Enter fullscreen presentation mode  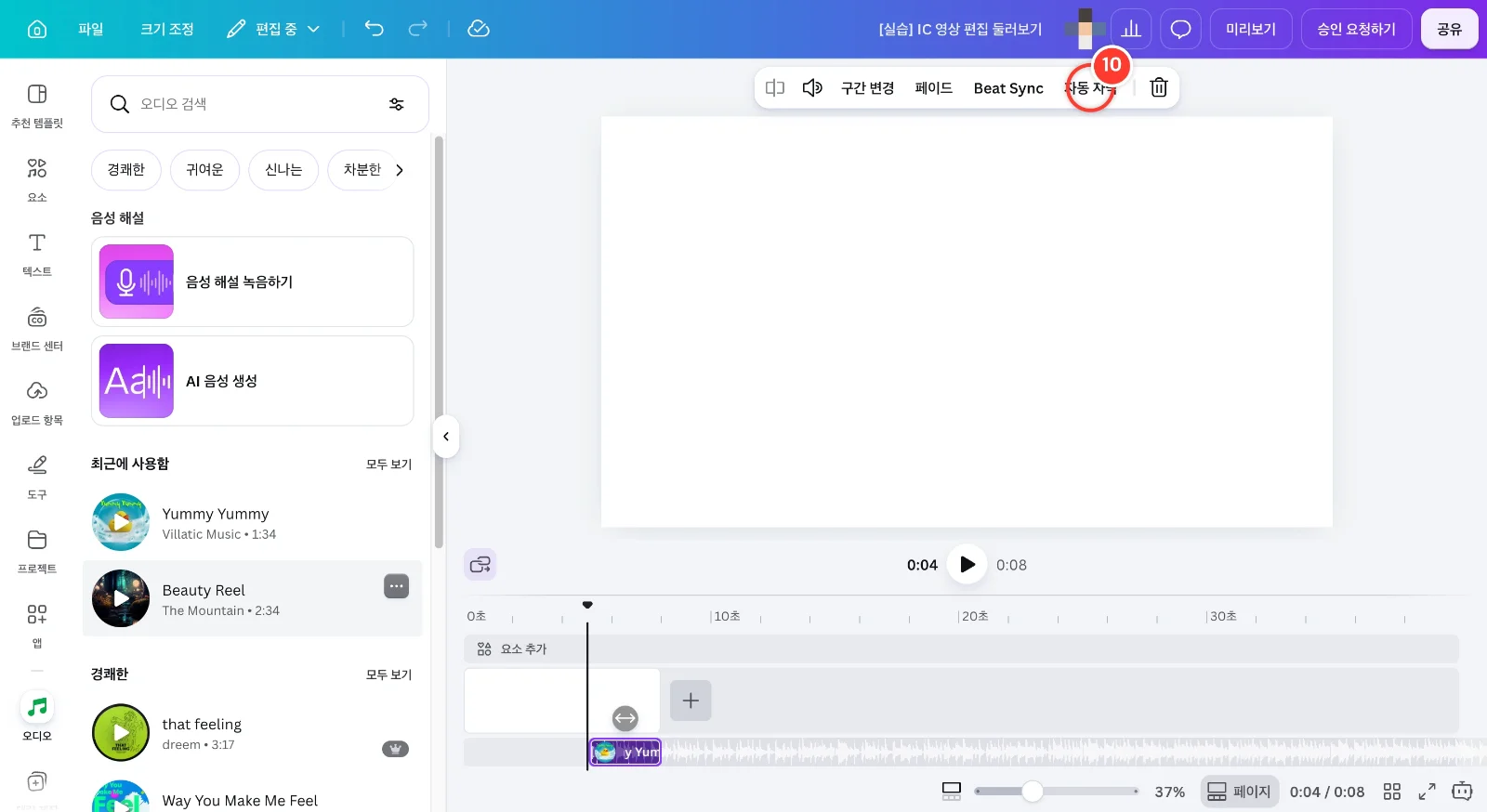1428,792
